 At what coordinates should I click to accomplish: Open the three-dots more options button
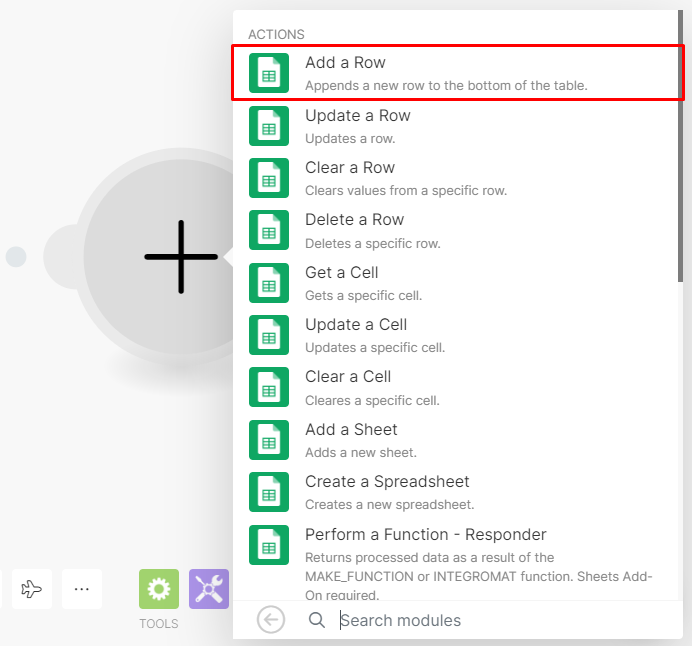[x=82, y=589]
